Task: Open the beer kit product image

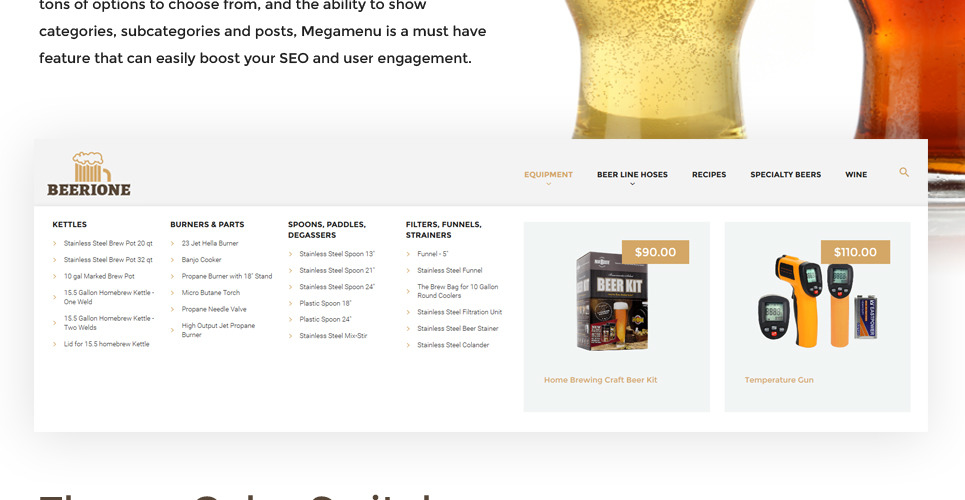Action: point(612,301)
